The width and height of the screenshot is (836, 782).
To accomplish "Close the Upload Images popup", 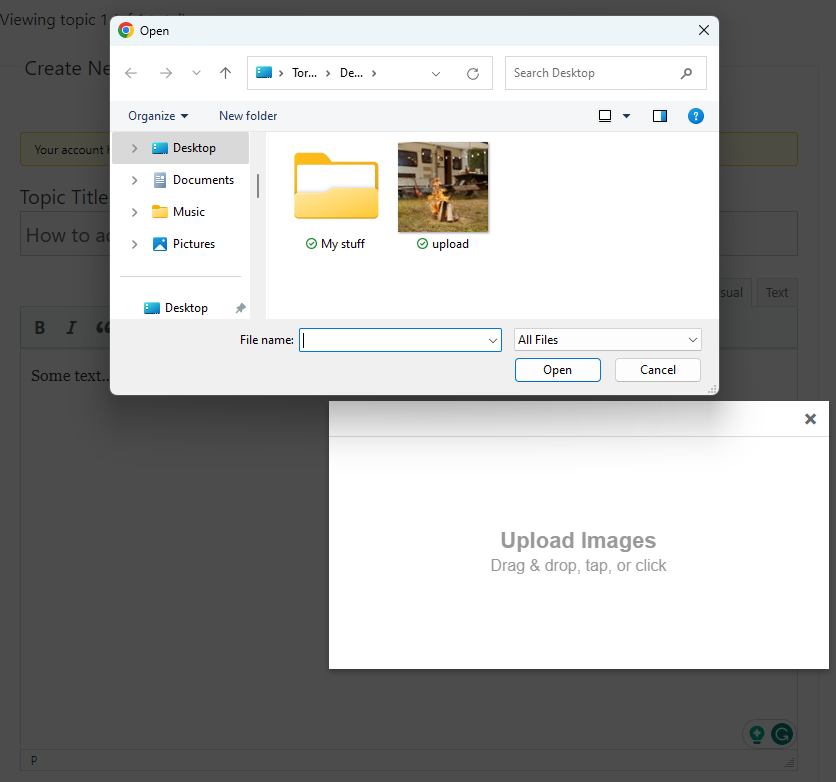I will click(x=810, y=419).
